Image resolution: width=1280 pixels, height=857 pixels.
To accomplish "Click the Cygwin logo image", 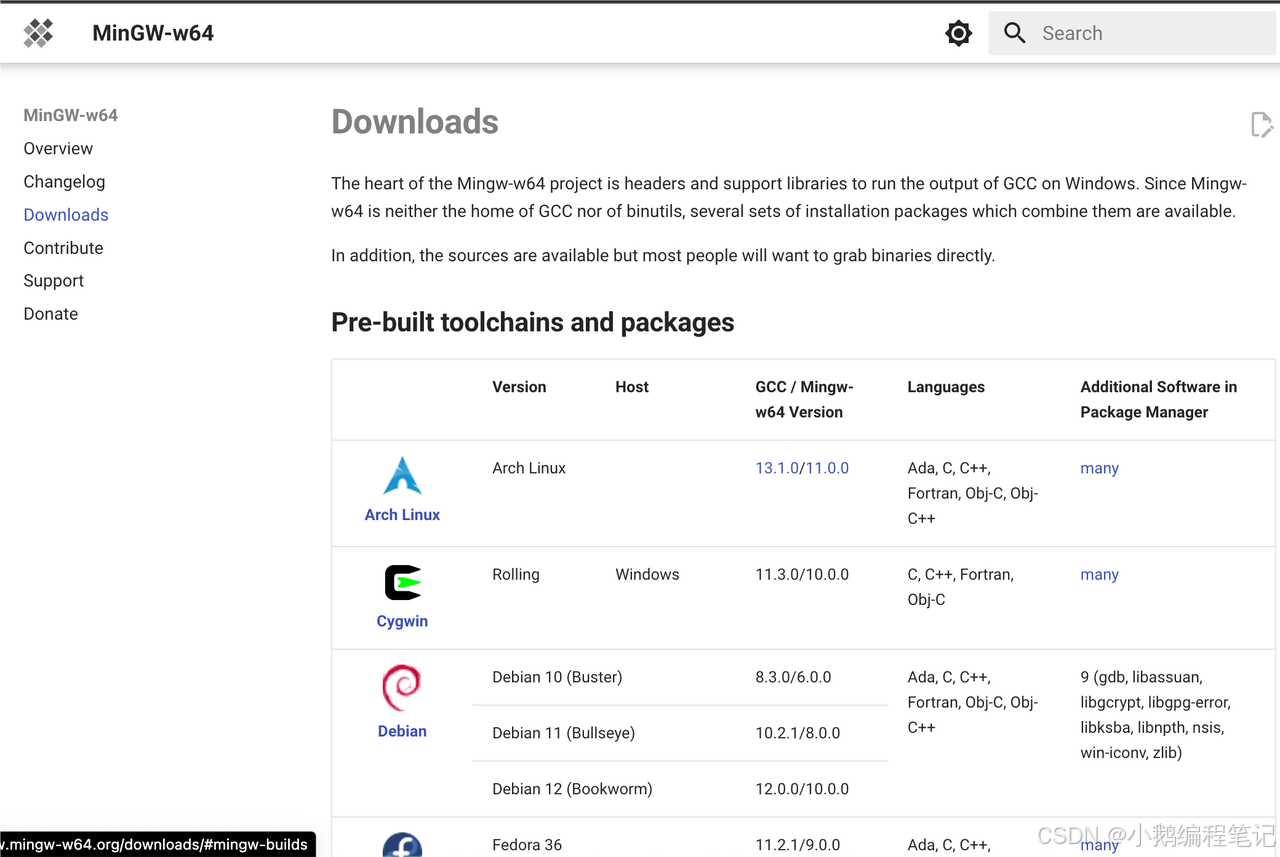I will [x=402, y=582].
